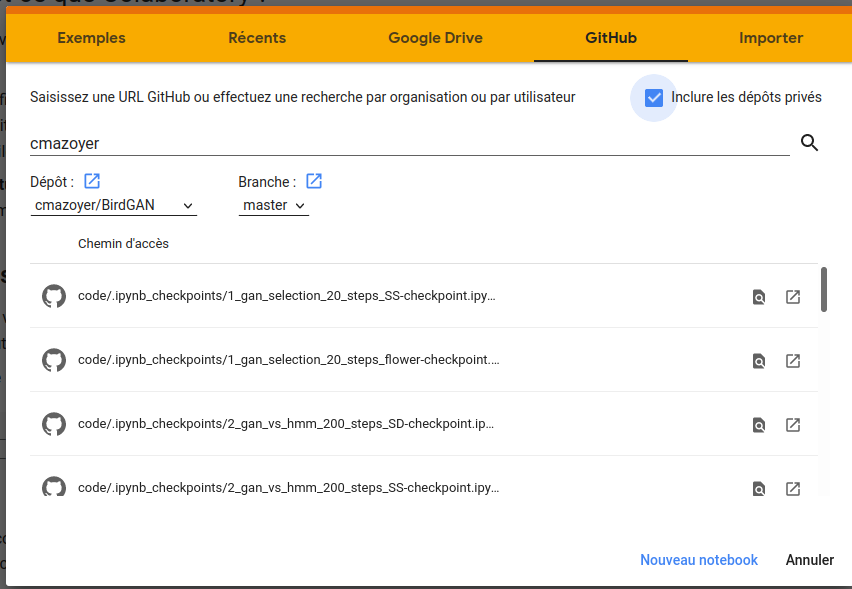Click the cmazoyer GitHub URL input field
This screenshot has width=852, height=589.
point(410,143)
